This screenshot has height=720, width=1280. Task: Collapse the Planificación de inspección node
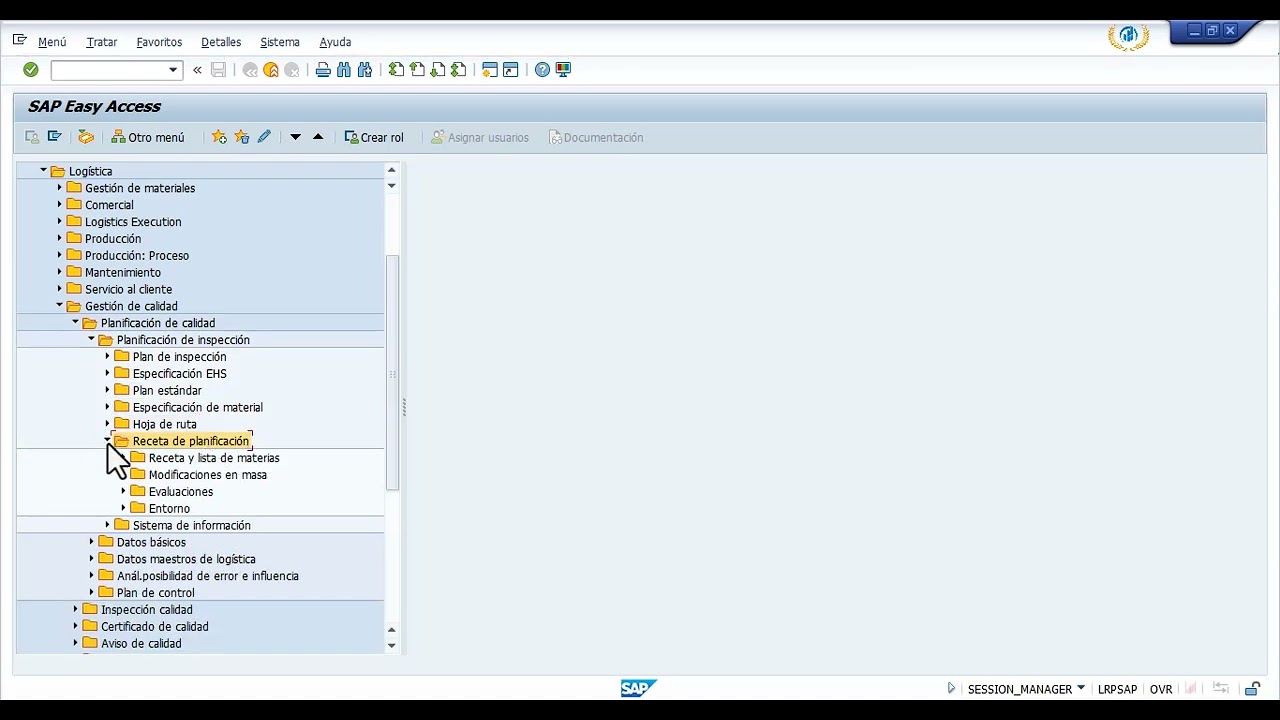91,340
